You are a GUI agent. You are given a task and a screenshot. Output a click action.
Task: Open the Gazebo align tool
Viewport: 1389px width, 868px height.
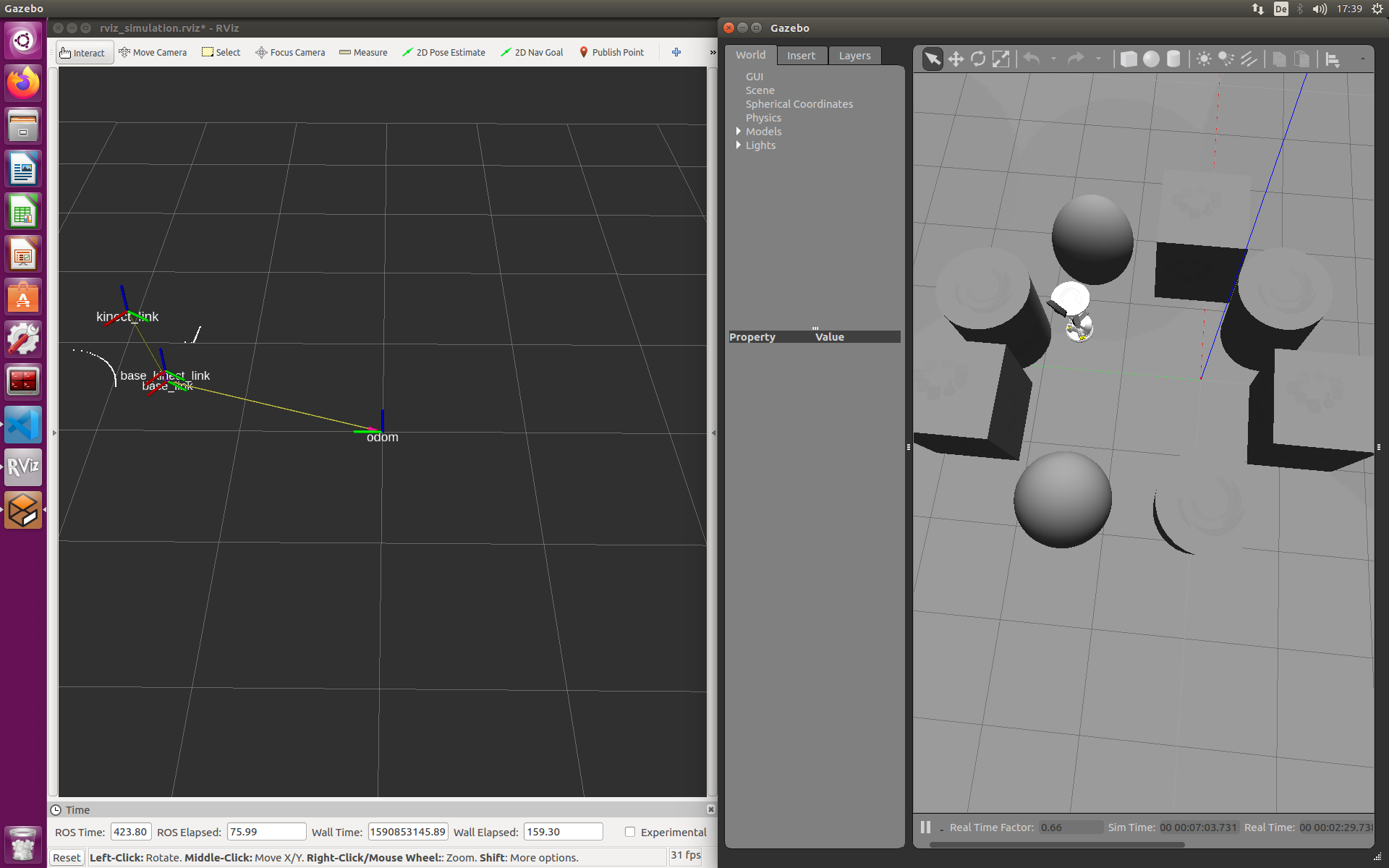click(1333, 59)
